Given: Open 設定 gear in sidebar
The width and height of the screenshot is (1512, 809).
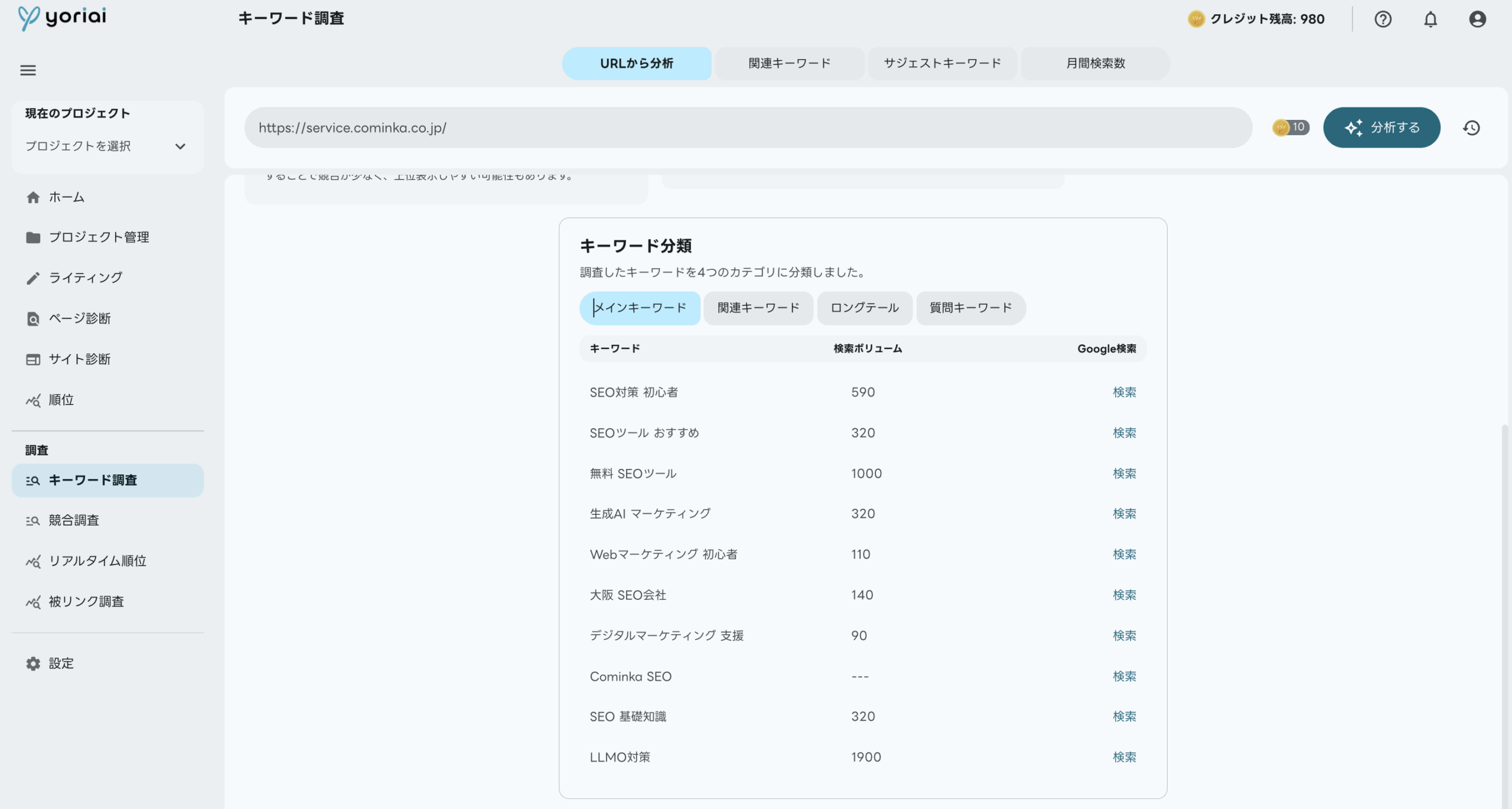Looking at the screenshot, I should tap(33, 663).
